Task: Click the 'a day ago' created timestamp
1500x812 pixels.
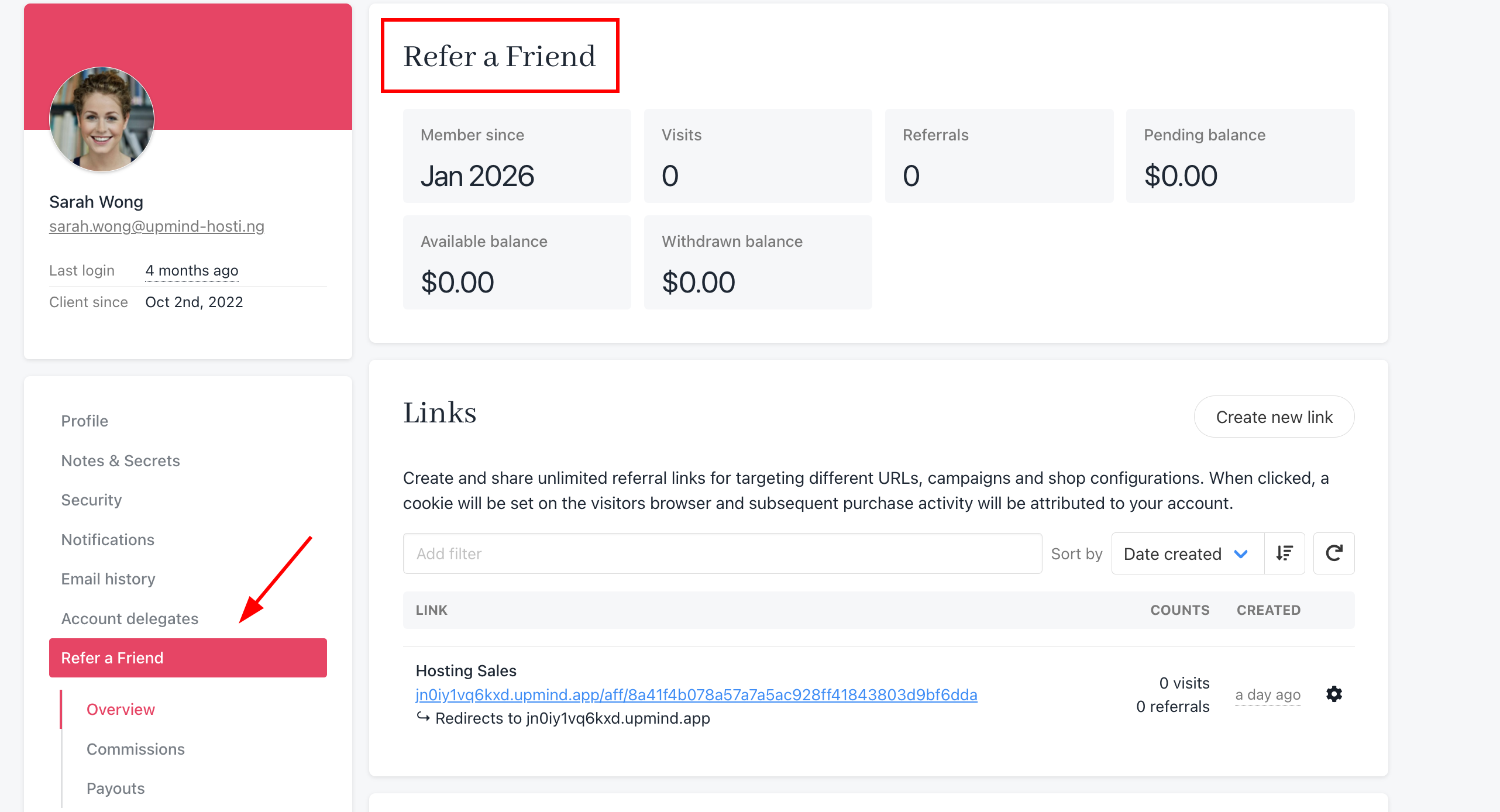Action: pyautogui.click(x=1268, y=695)
